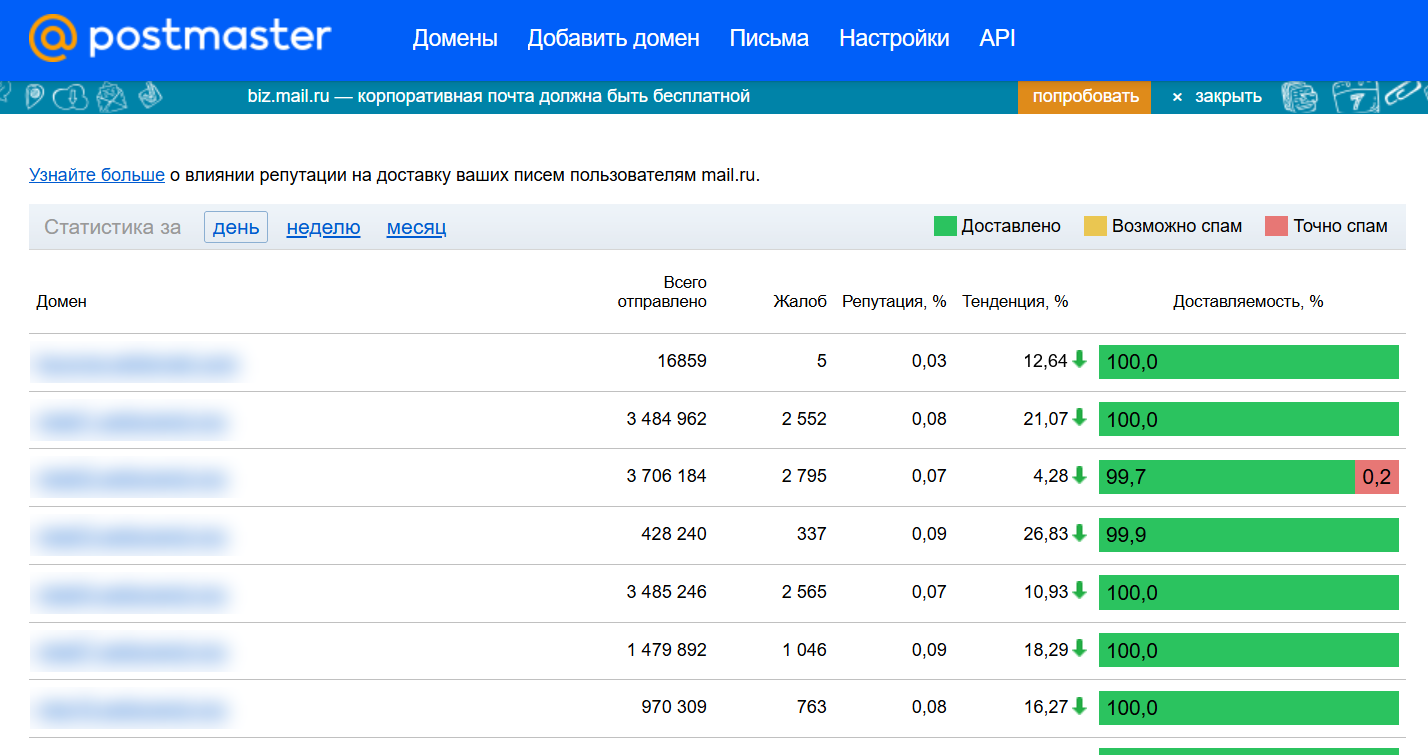Click the complaints value 2 795

(804, 476)
